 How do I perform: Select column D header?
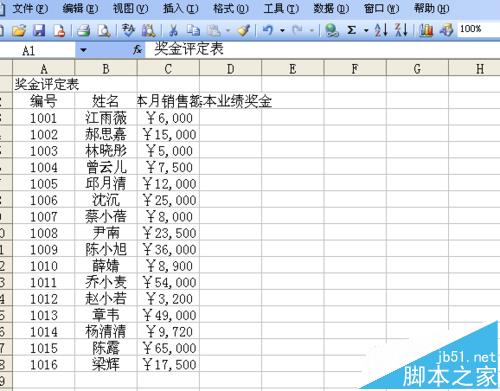tap(231, 68)
